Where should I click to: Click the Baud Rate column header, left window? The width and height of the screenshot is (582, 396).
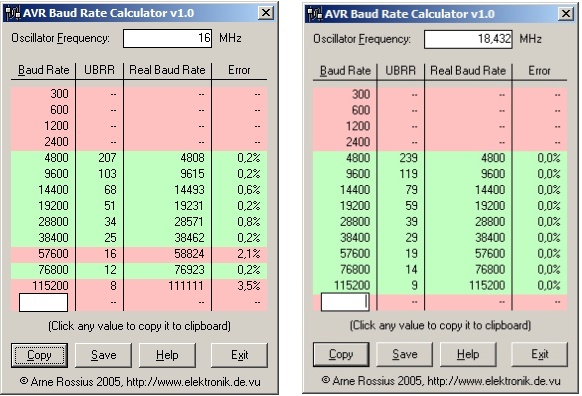43,70
